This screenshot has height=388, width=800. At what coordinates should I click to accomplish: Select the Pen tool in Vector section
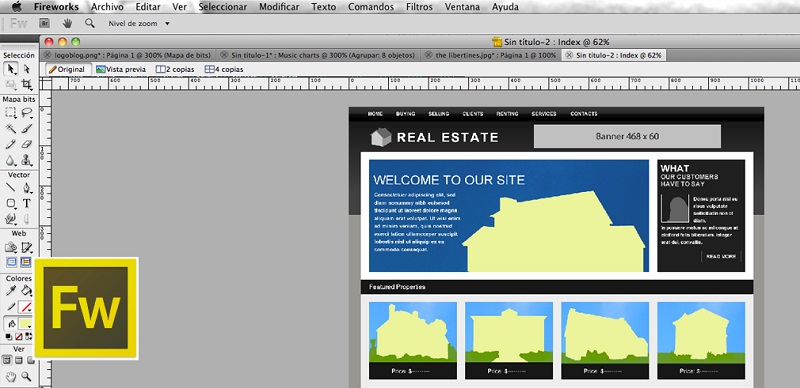(x=27, y=188)
